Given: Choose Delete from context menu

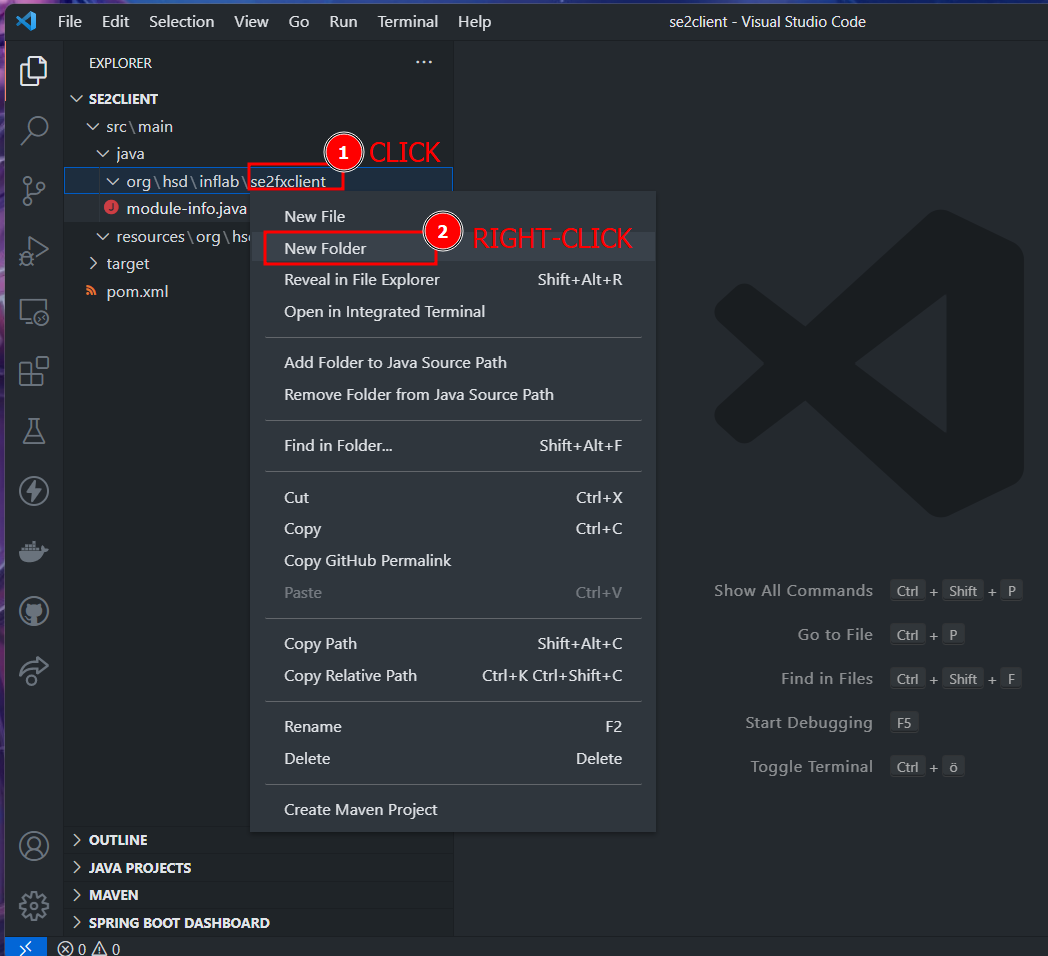Looking at the screenshot, I should [x=452, y=758].
